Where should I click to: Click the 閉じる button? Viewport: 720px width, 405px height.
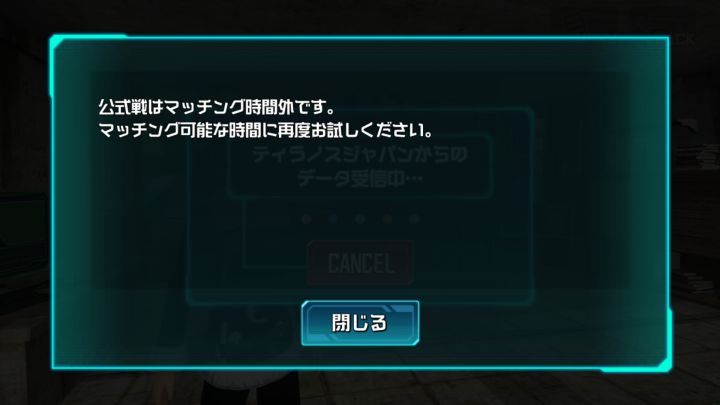coord(360,323)
